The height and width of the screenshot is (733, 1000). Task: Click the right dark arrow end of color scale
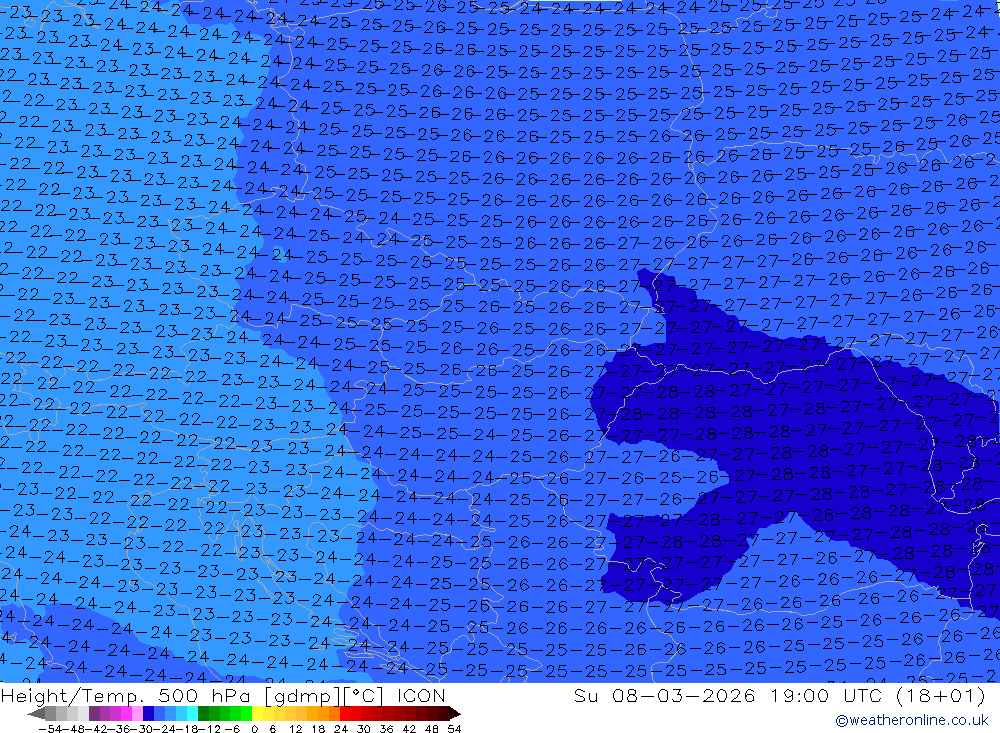455,713
